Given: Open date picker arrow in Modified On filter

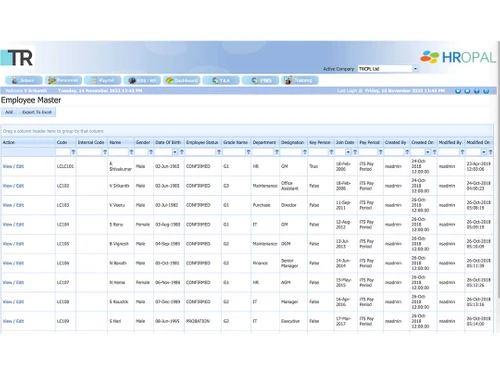Looking at the screenshot, I should coord(483,152).
